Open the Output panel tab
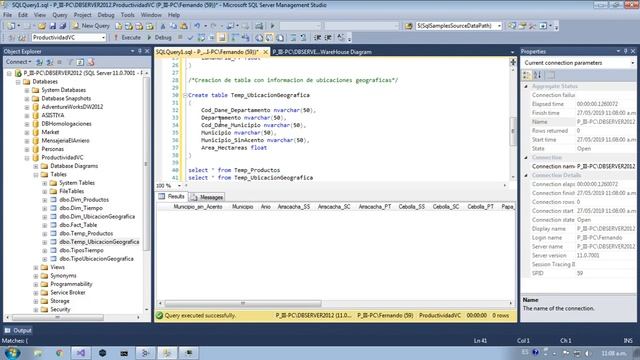Screen dimensions: 640x360 pos(18,330)
